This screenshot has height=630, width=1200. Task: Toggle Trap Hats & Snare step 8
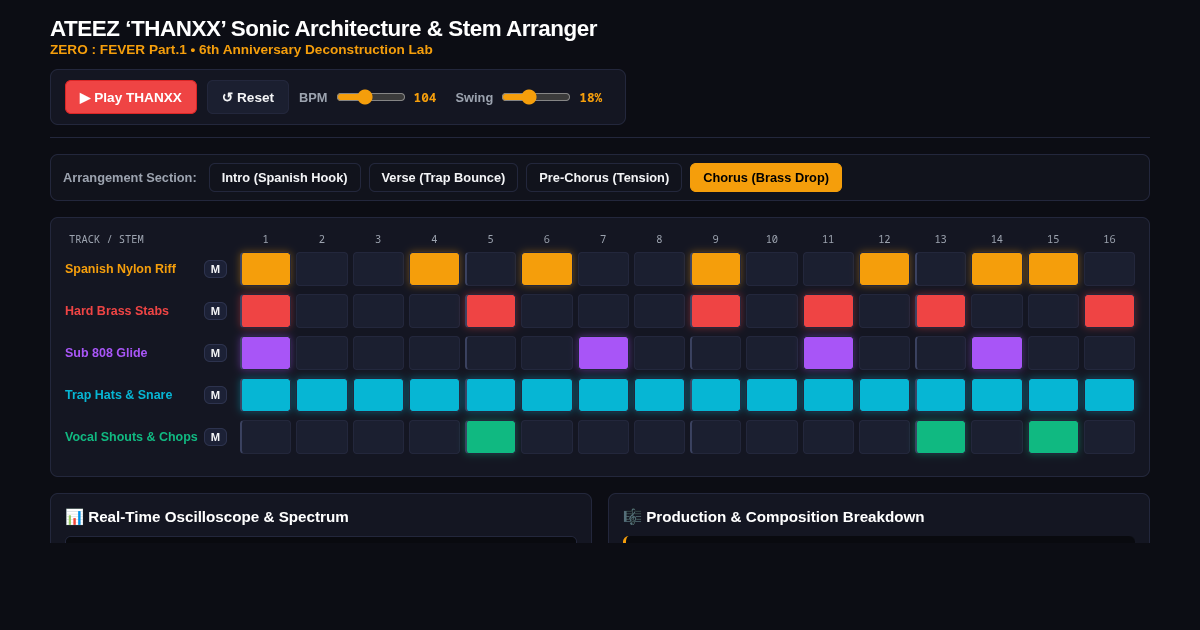coord(659,395)
